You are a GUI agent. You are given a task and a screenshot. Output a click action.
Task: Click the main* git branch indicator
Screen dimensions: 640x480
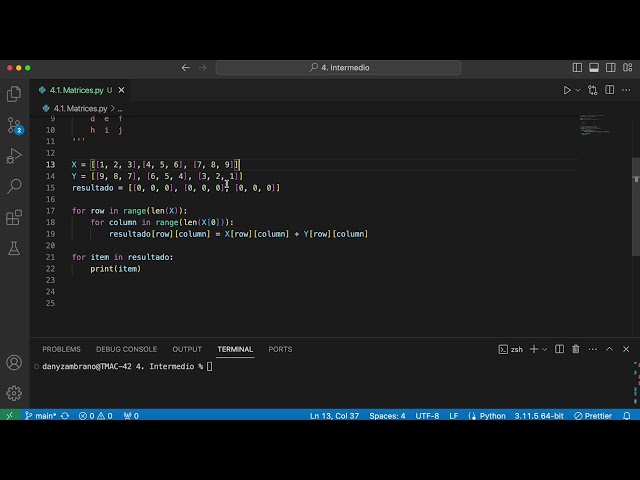click(40, 416)
